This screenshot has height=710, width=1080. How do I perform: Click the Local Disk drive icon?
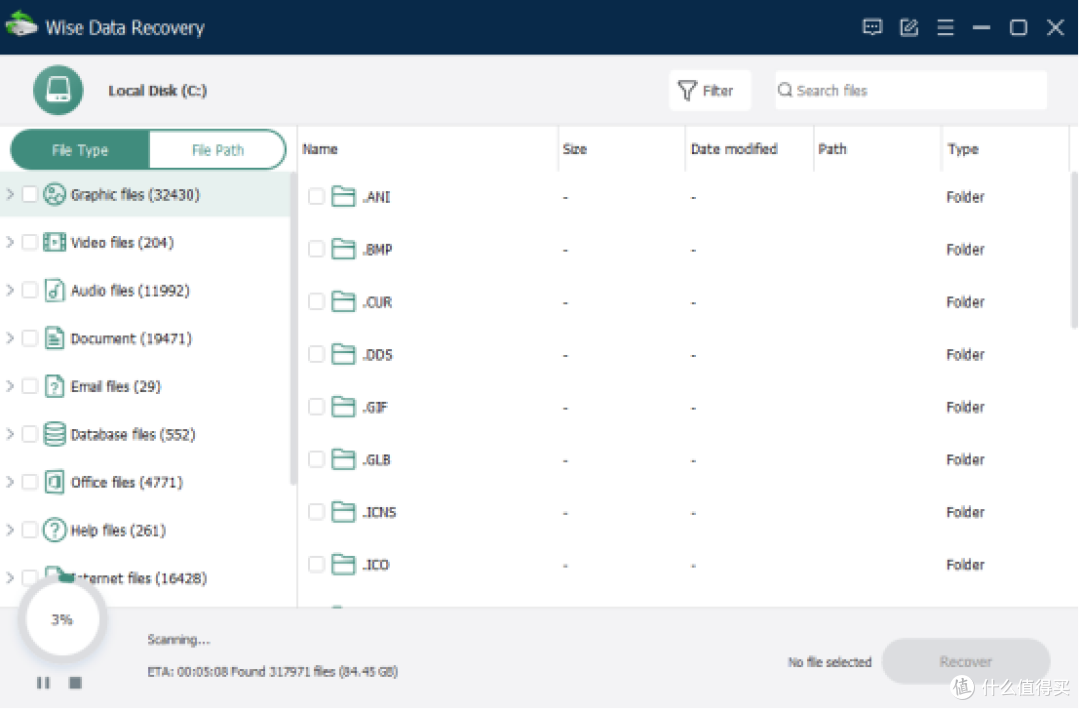click(58, 90)
